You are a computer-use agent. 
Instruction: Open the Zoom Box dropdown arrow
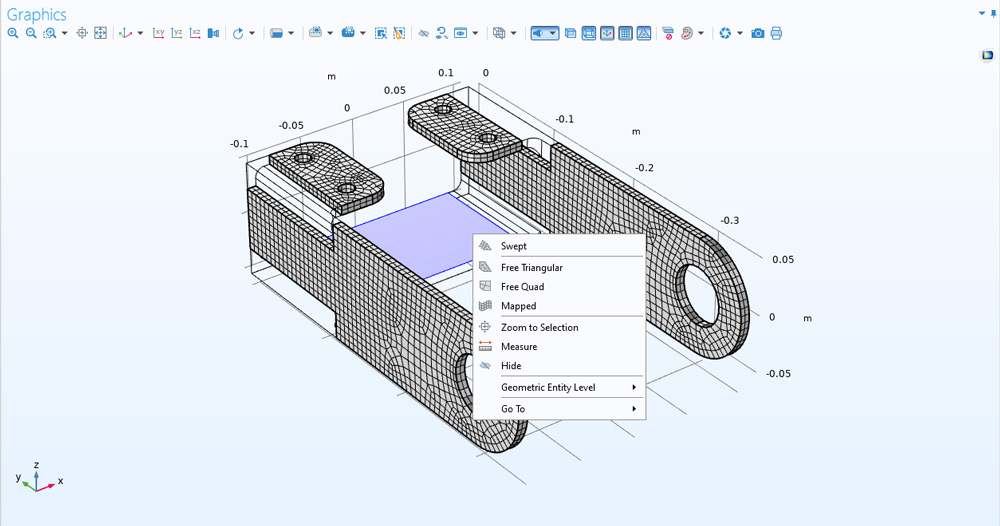[65, 33]
